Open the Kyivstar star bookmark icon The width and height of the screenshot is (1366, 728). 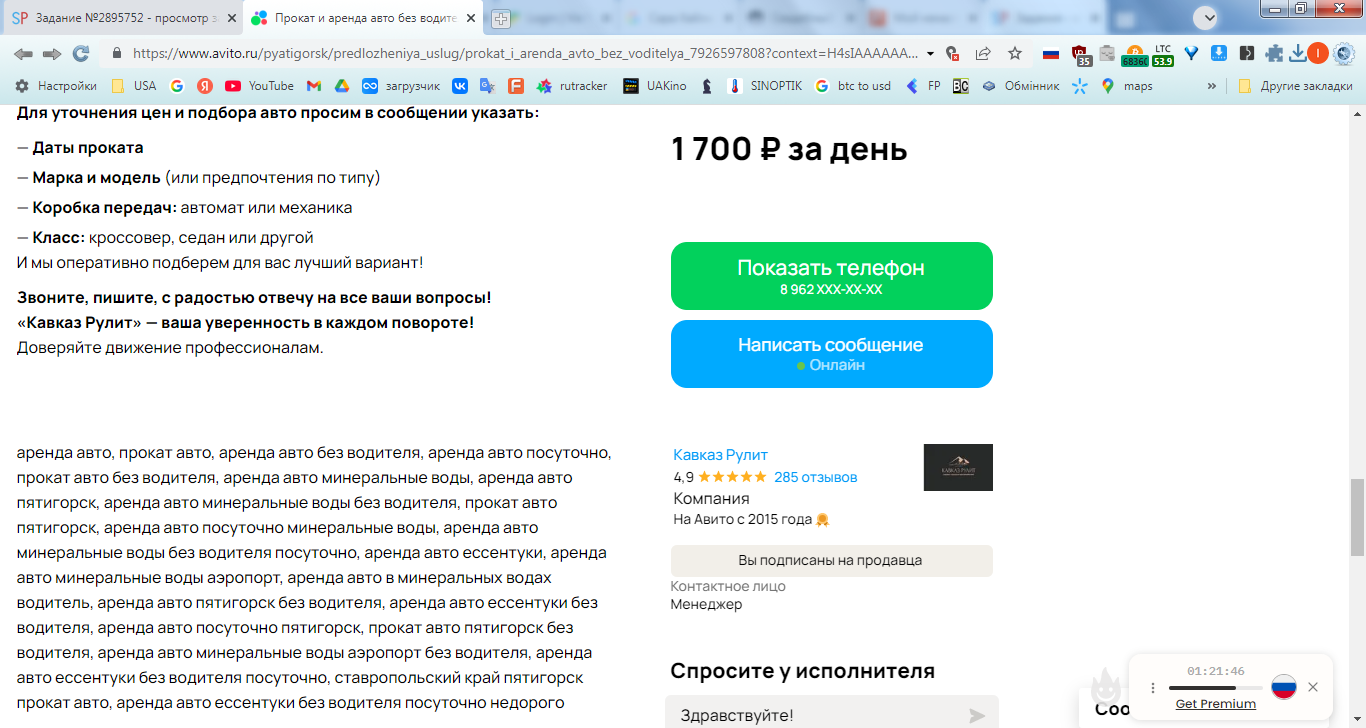pos(1079,86)
